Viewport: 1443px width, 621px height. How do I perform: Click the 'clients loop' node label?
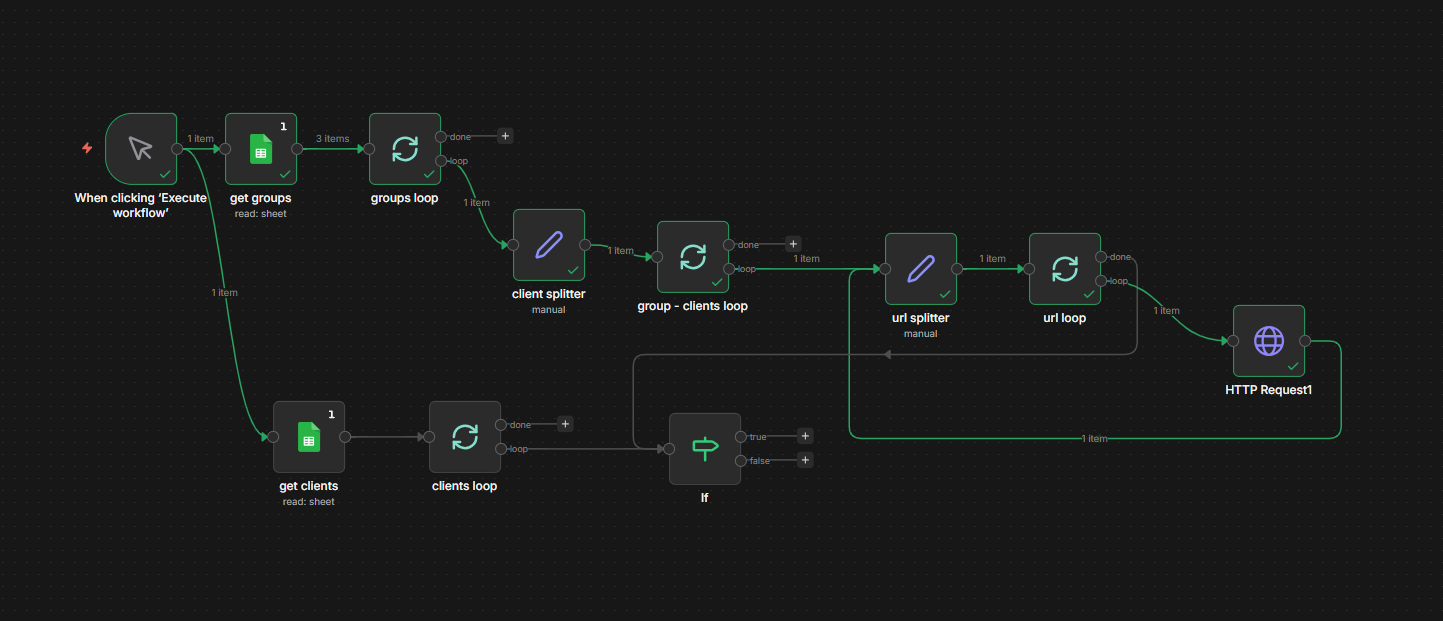pyautogui.click(x=464, y=486)
